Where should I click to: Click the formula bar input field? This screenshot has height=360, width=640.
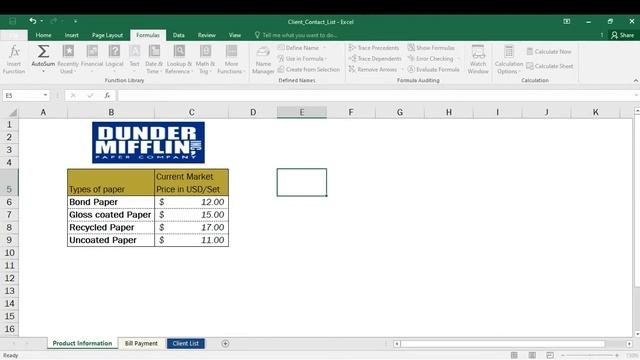pyautogui.click(x=376, y=96)
